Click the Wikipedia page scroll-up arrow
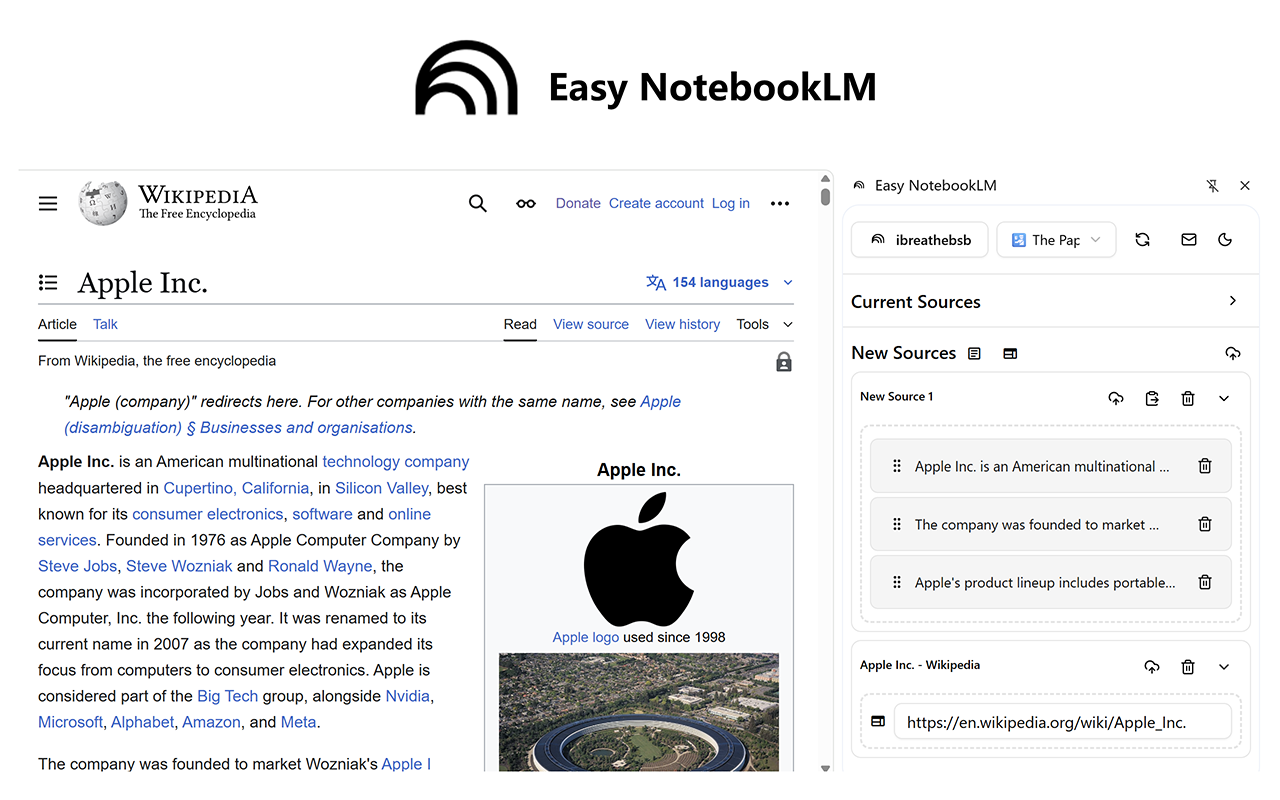The width and height of the screenshot is (1280, 800). click(x=826, y=179)
